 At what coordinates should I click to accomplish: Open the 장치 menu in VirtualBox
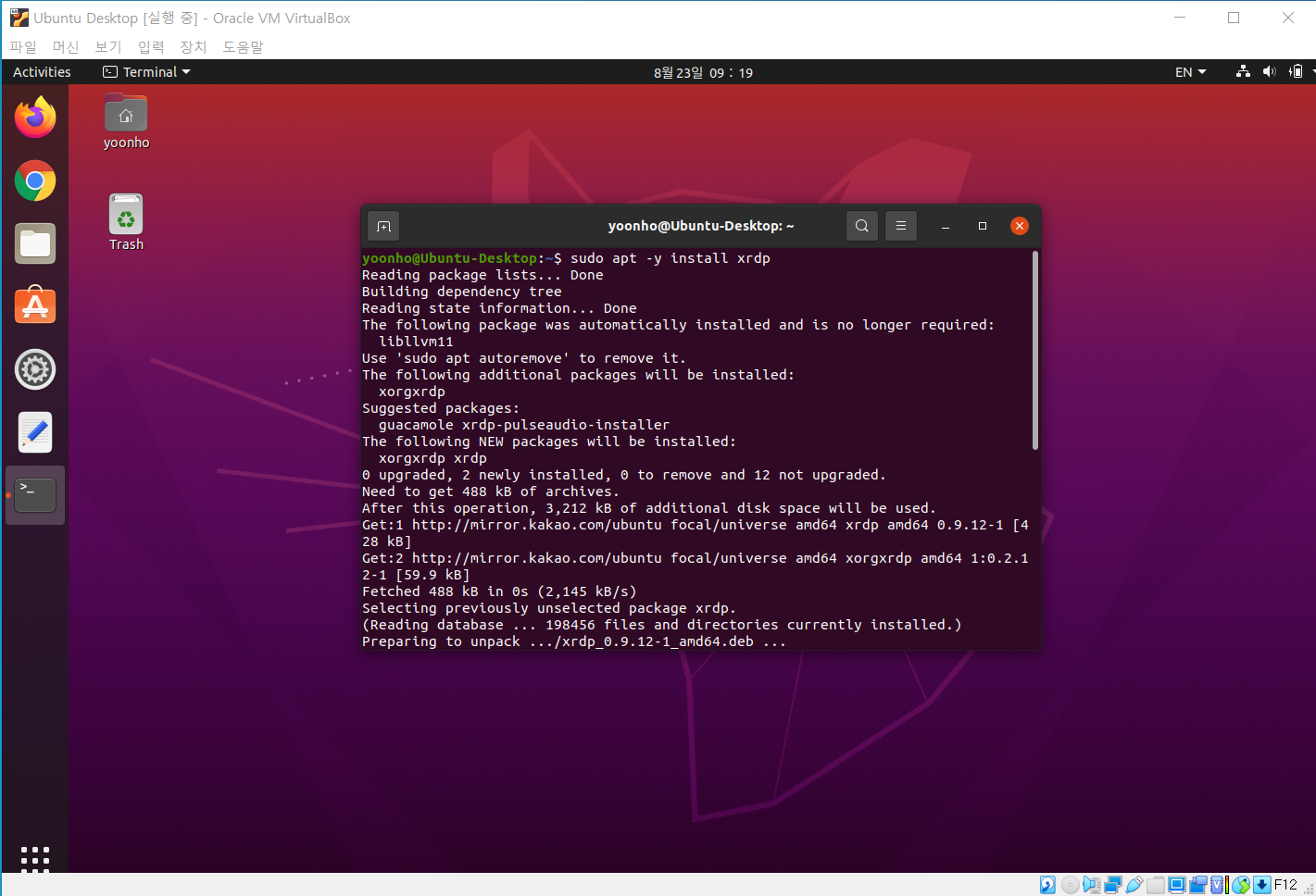pyautogui.click(x=194, y=46)
